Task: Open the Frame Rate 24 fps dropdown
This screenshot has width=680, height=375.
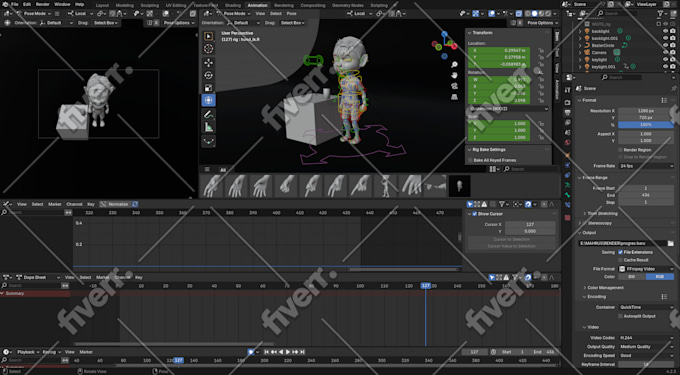Action: [x=646, y=166]
